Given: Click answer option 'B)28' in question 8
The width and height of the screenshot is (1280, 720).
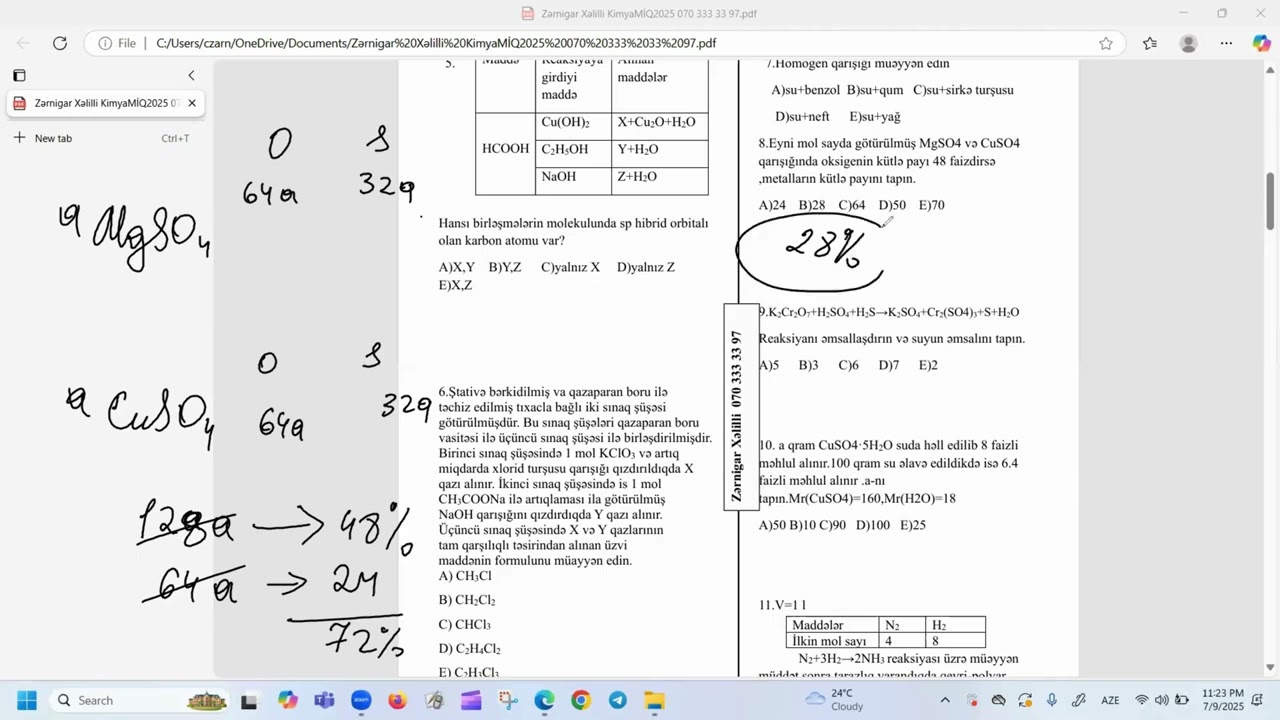Looking at the screenshot, I should coord(812,205).
